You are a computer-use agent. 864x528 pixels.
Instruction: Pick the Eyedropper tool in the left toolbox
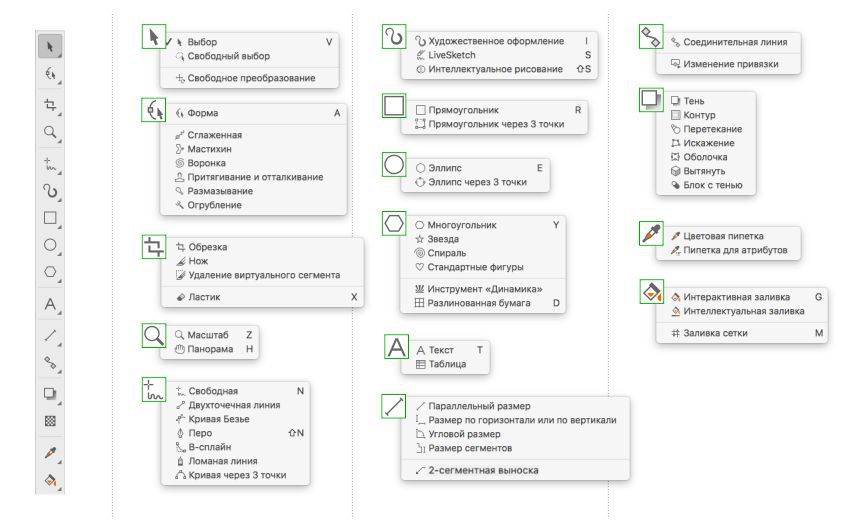[x=49, y=453]
